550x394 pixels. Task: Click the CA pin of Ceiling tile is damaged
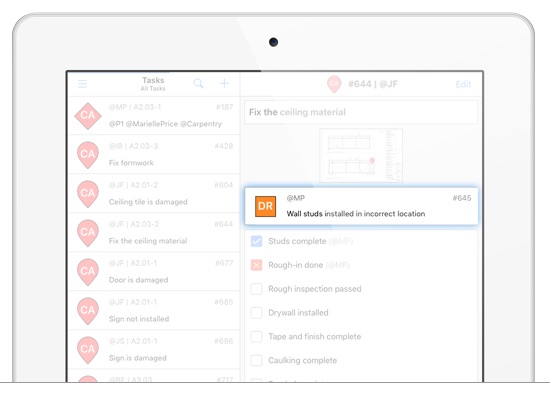[x=88, y=194]
